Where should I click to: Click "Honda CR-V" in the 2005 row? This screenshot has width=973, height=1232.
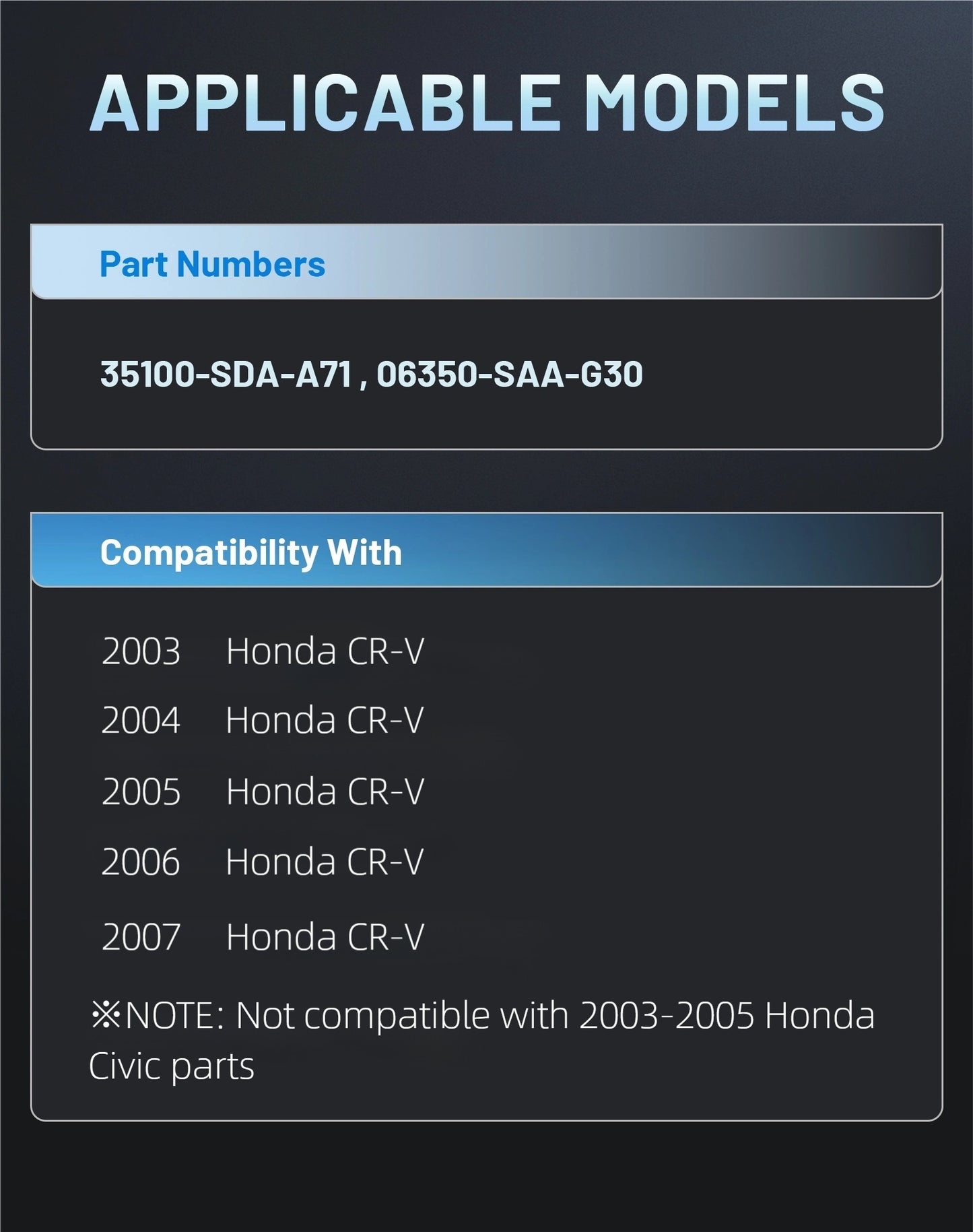pos(325,791)
